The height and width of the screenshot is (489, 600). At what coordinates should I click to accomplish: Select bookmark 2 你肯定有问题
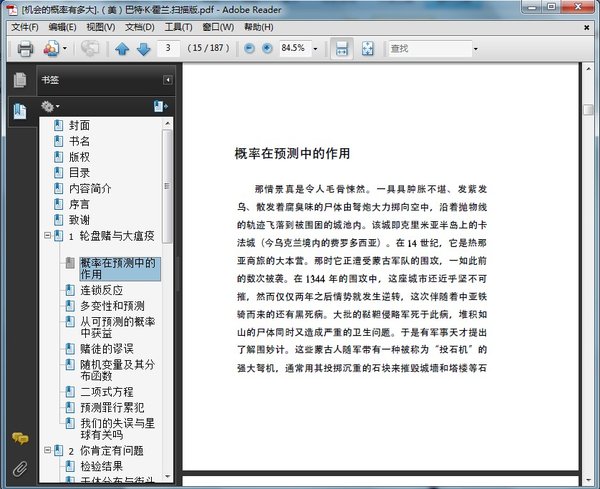pos(106,451)
